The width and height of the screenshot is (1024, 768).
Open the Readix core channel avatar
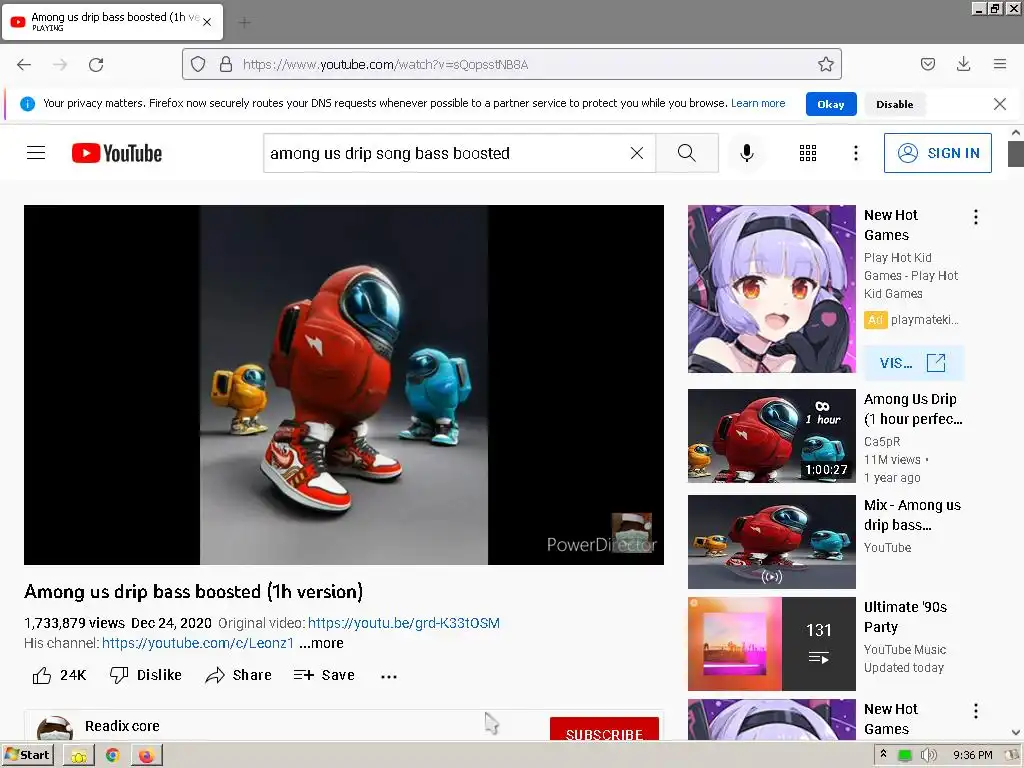[55, 729]
